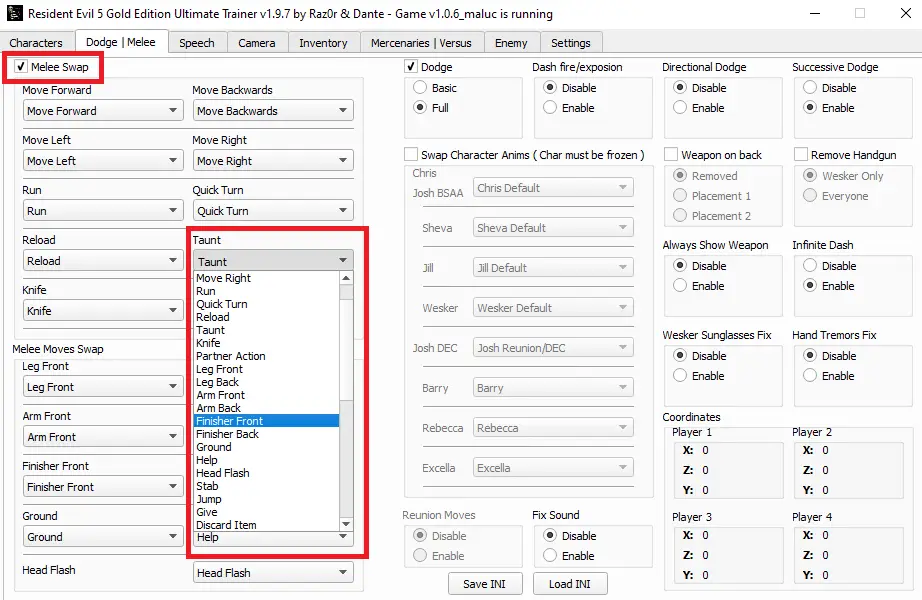
Task: Open the Finisher Front melee dropdown
Action: coord(103,487)
